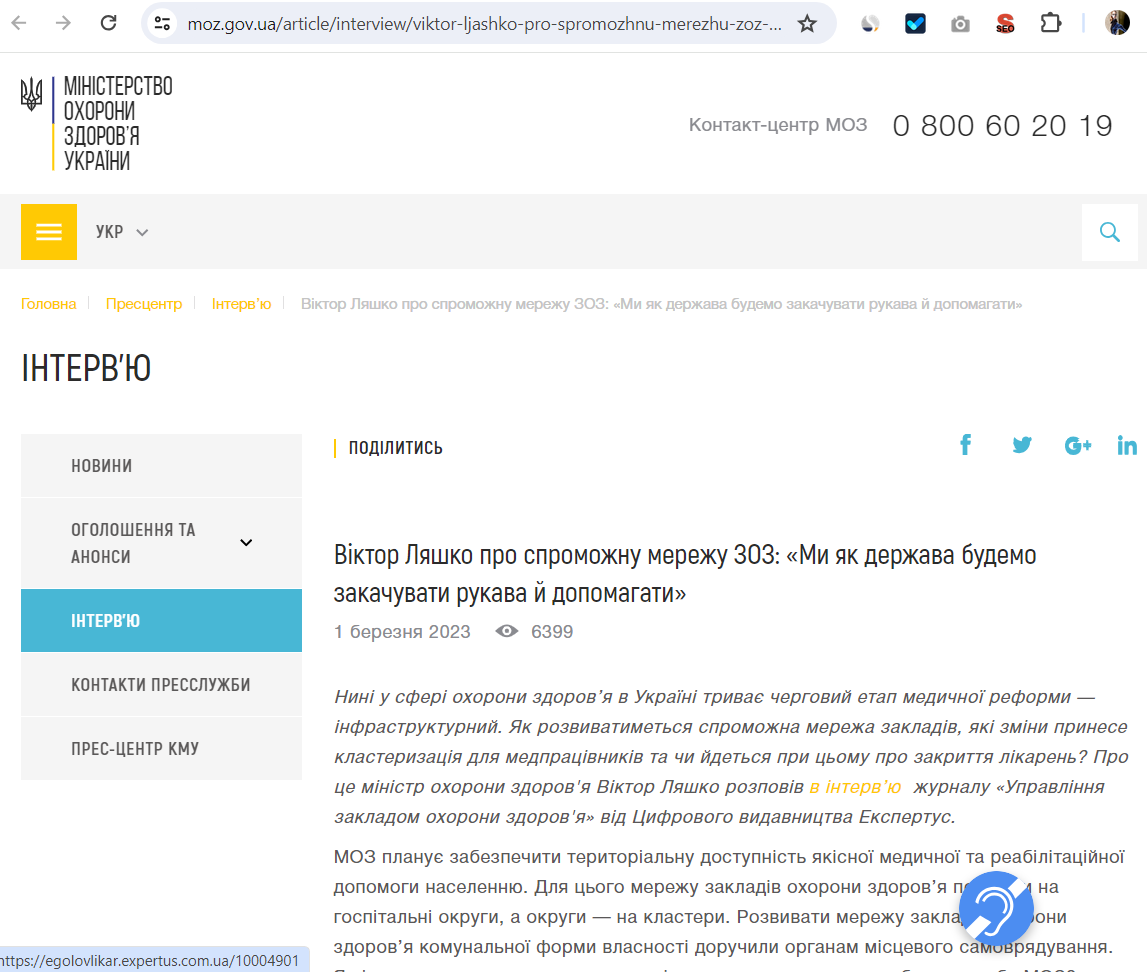Open the site search magnifier
Screen dimensions: 1147x972
(1110, 231)
